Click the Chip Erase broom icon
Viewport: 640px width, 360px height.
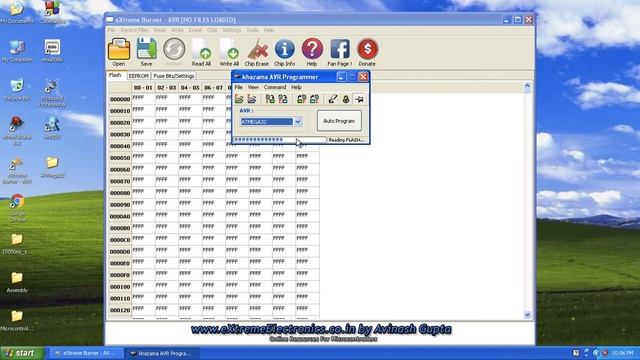coord(257,49)
